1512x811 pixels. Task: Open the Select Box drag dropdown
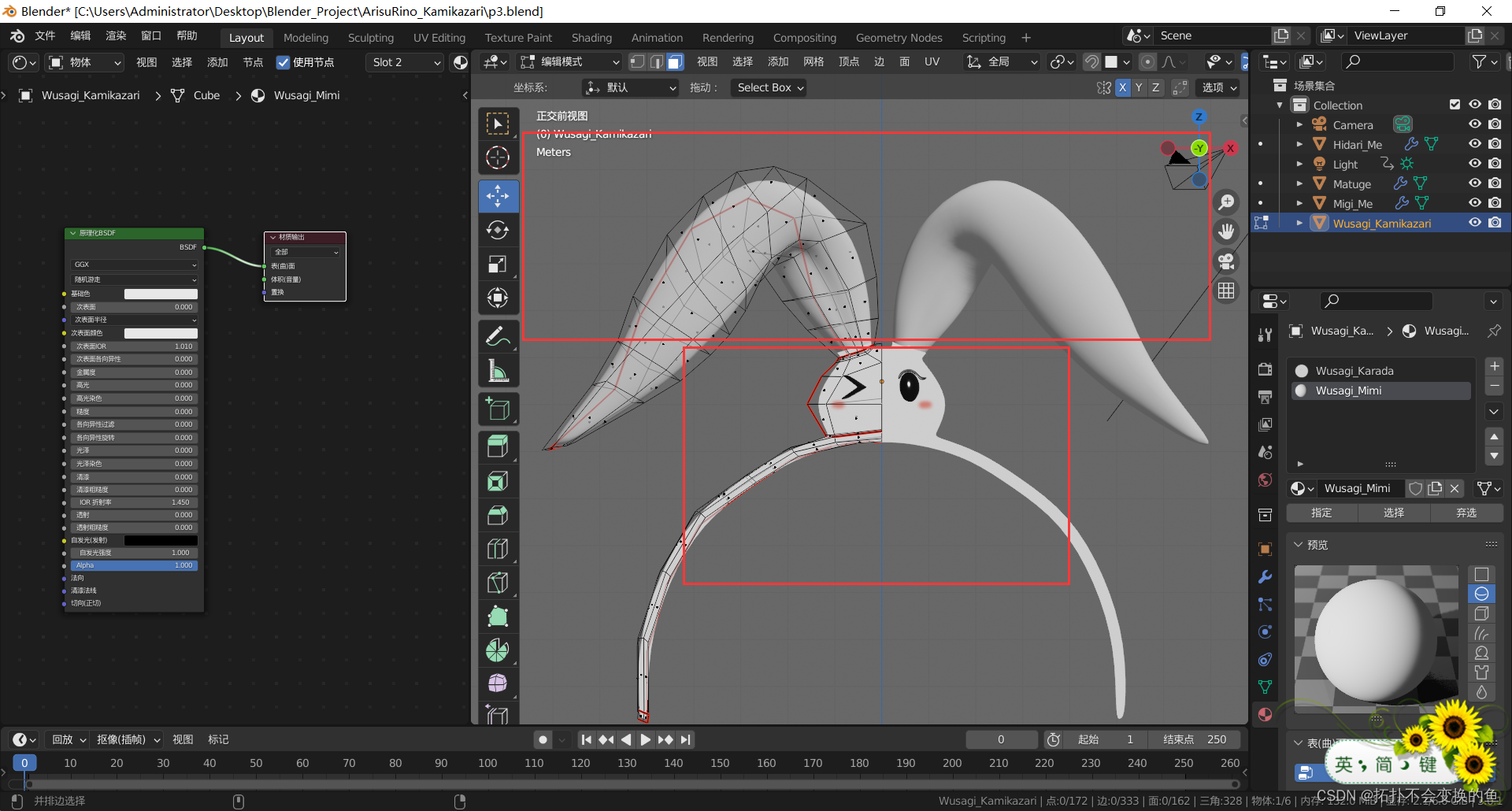769,87
